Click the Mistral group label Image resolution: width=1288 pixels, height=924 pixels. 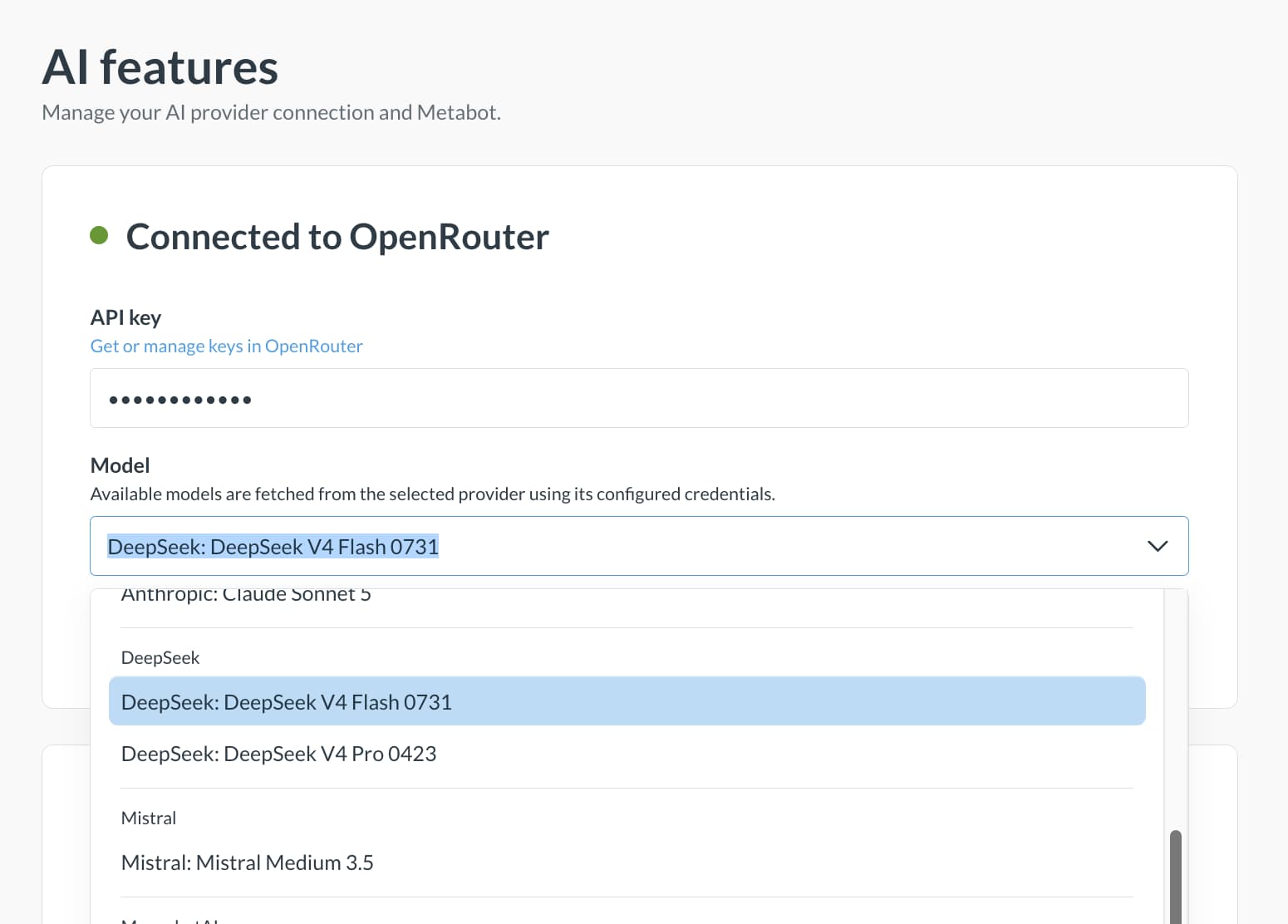pyautogui.click(x=149, y=818)
